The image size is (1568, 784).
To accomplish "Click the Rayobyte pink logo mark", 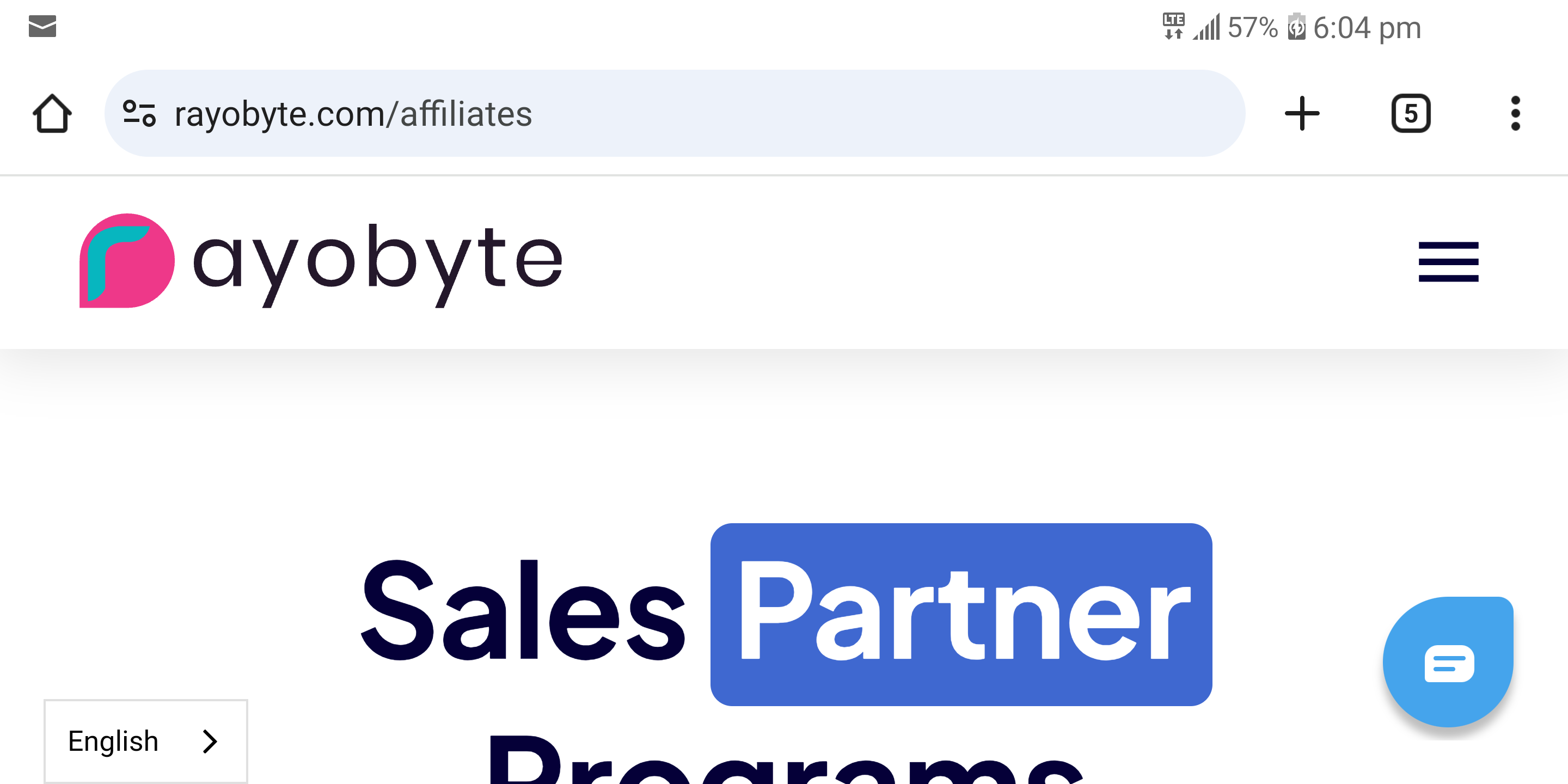I will coord(127,261).
